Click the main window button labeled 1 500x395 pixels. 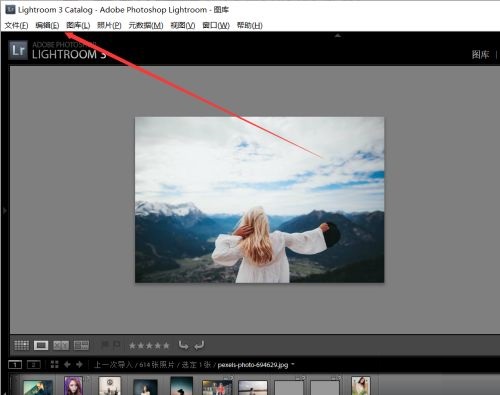coord(15,365)
